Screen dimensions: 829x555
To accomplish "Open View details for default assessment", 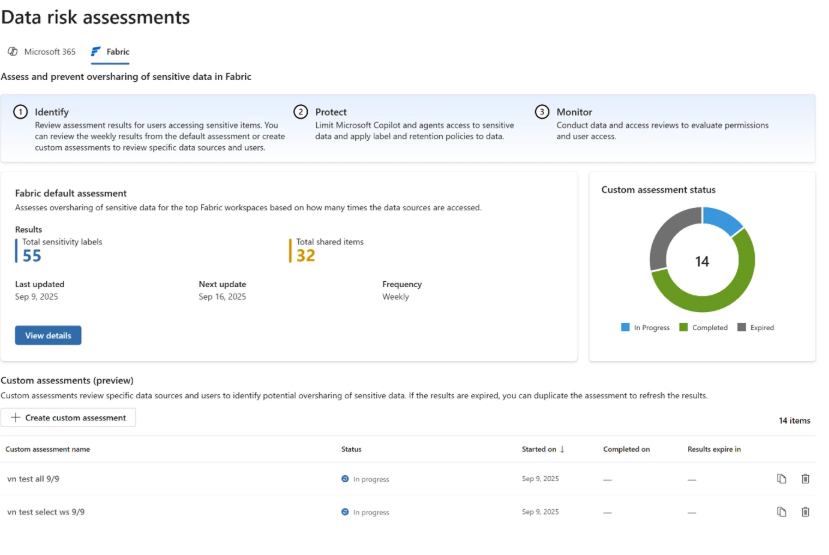I will pos(48,336).
